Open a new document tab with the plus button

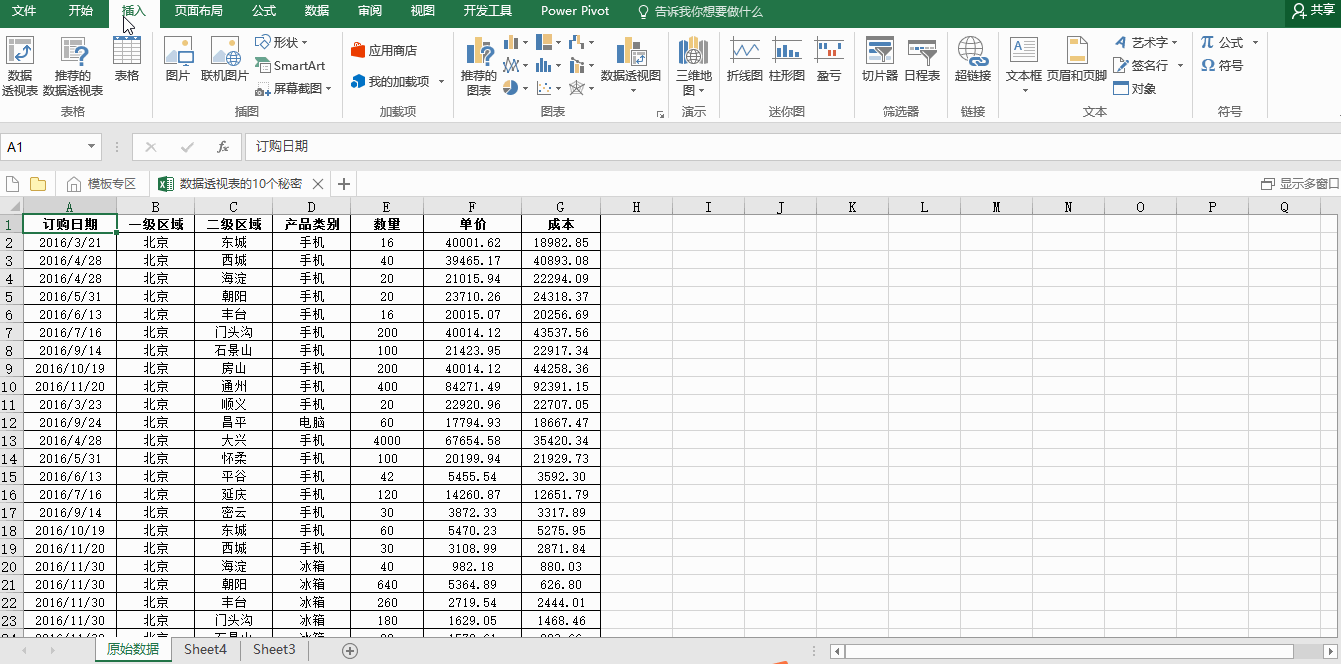pos(344,184)
